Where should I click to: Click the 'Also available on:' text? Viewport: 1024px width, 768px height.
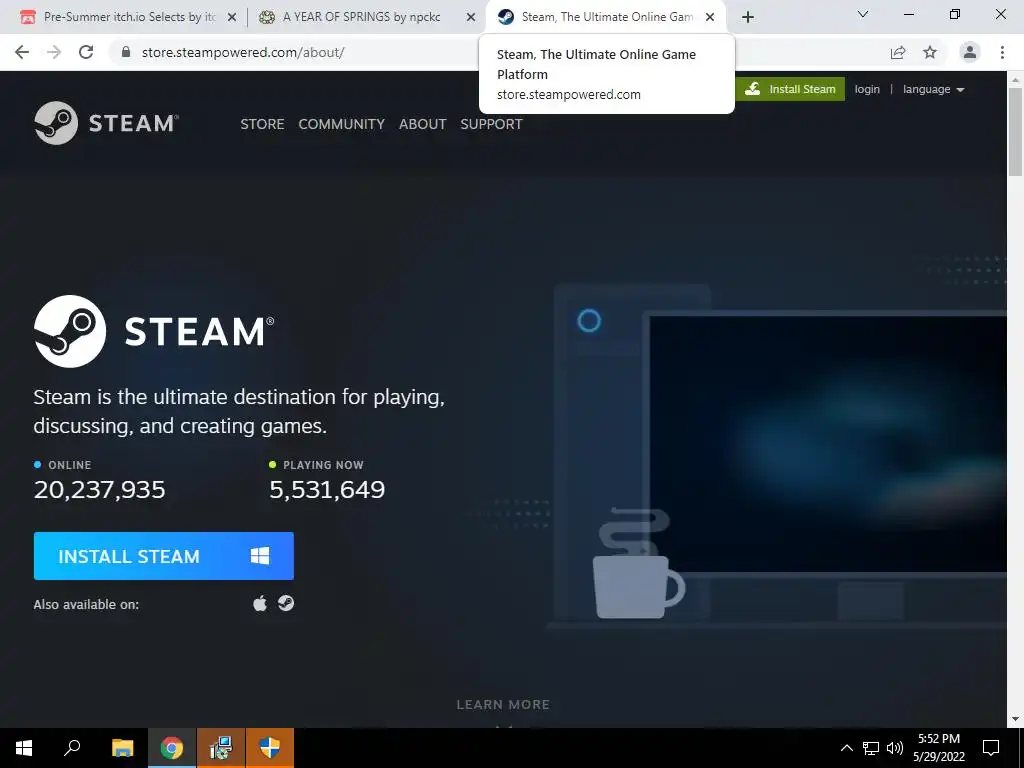(x=86, y=605)
